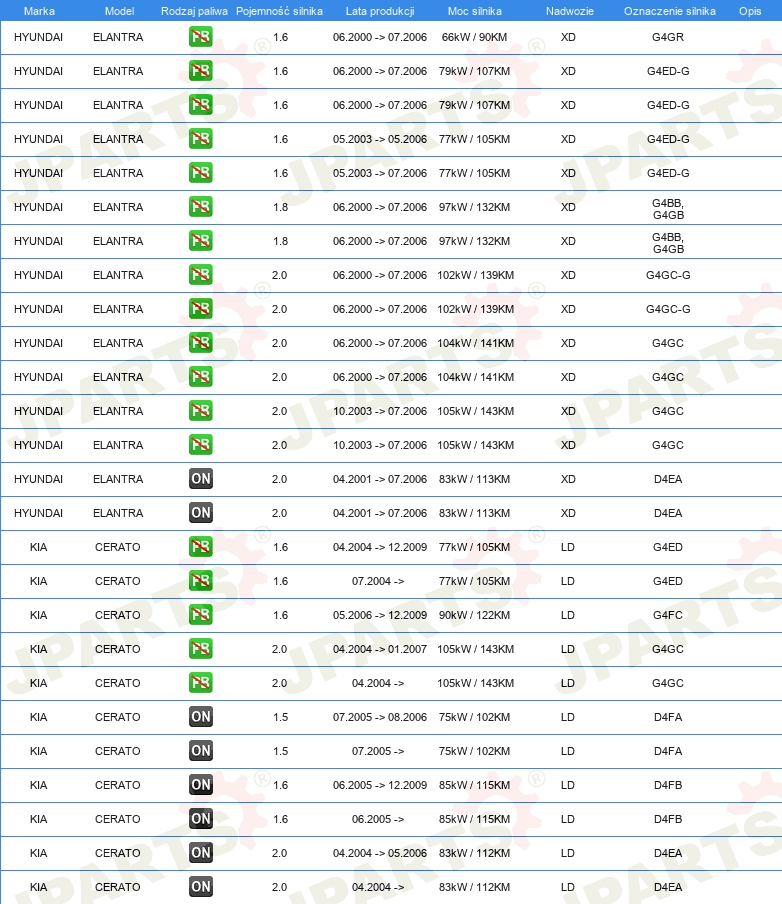Click petrol icon in the G4FC engine row
782x904 pixels.
pos(201,615)
